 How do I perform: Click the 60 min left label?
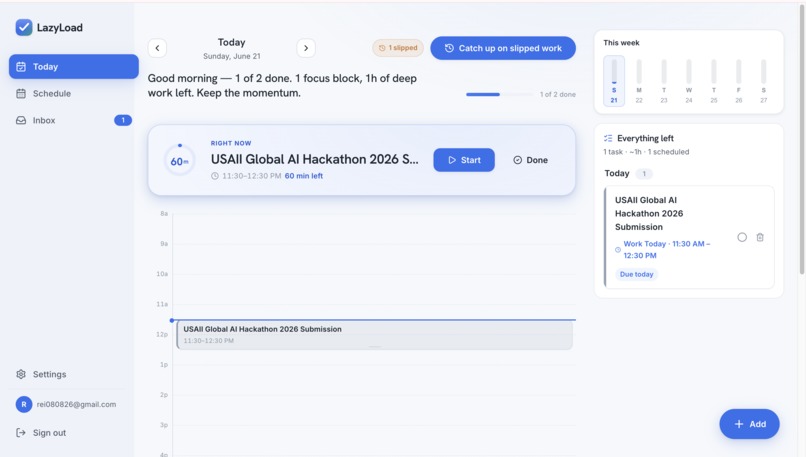(x=304, y=176)
